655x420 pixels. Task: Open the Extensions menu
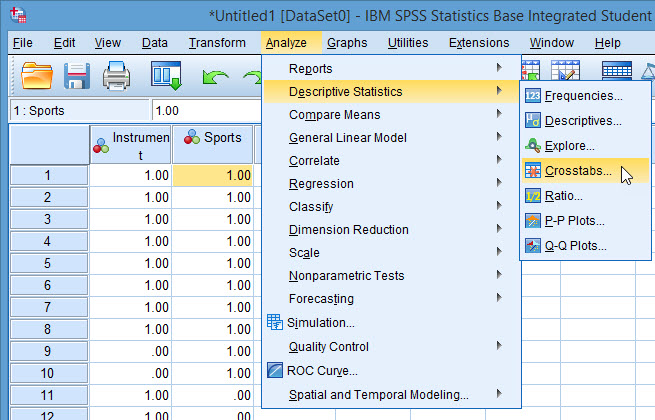point(479,43)
